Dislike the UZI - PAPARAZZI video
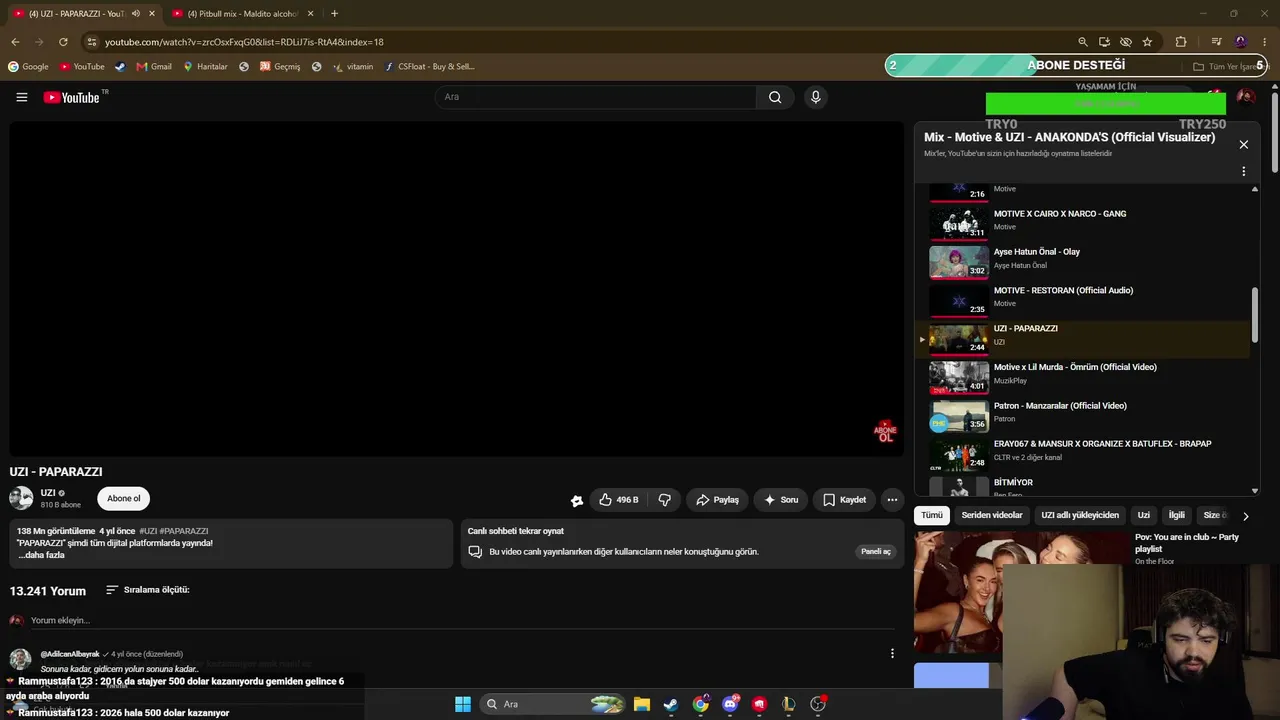 pyautogui.click(x=664, y=499)
